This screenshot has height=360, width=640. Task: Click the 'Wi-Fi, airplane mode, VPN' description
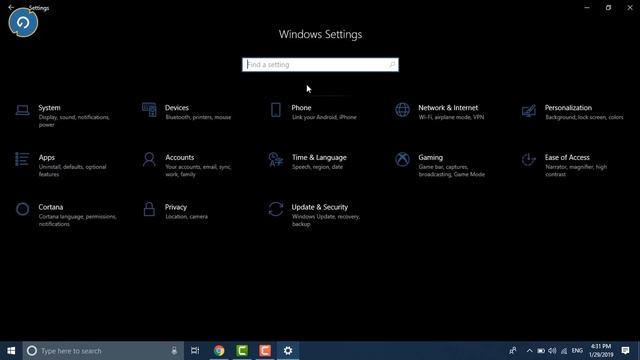click(x=451, y=117)
